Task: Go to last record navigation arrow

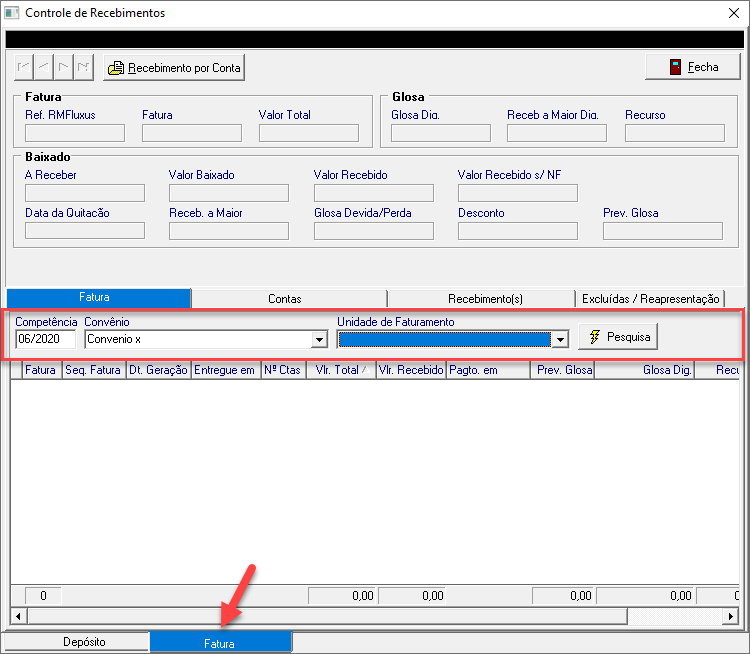Action: [83, 67]
